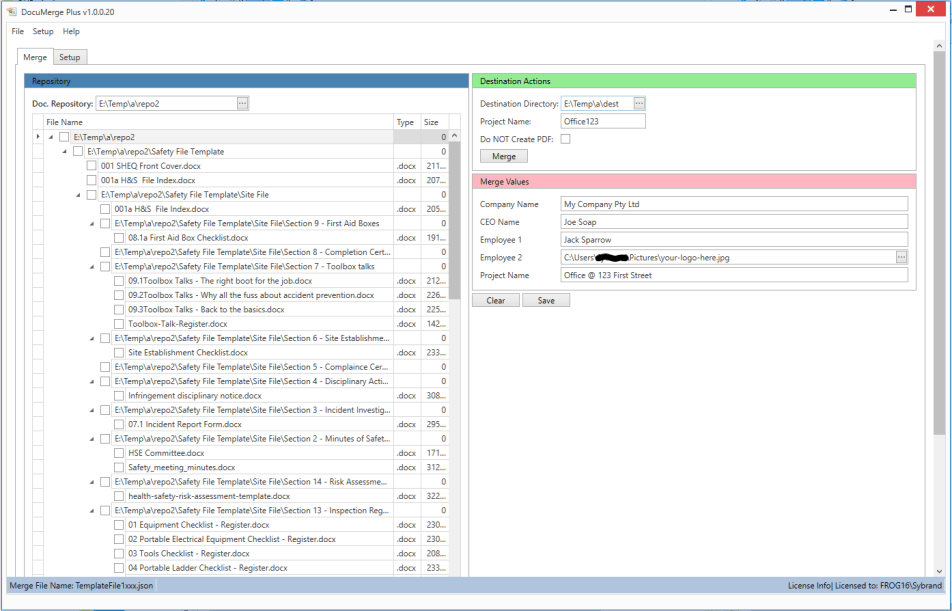Click the Destination Directory browse button
This screenshot has height=611, width=952.
(640, 103)
